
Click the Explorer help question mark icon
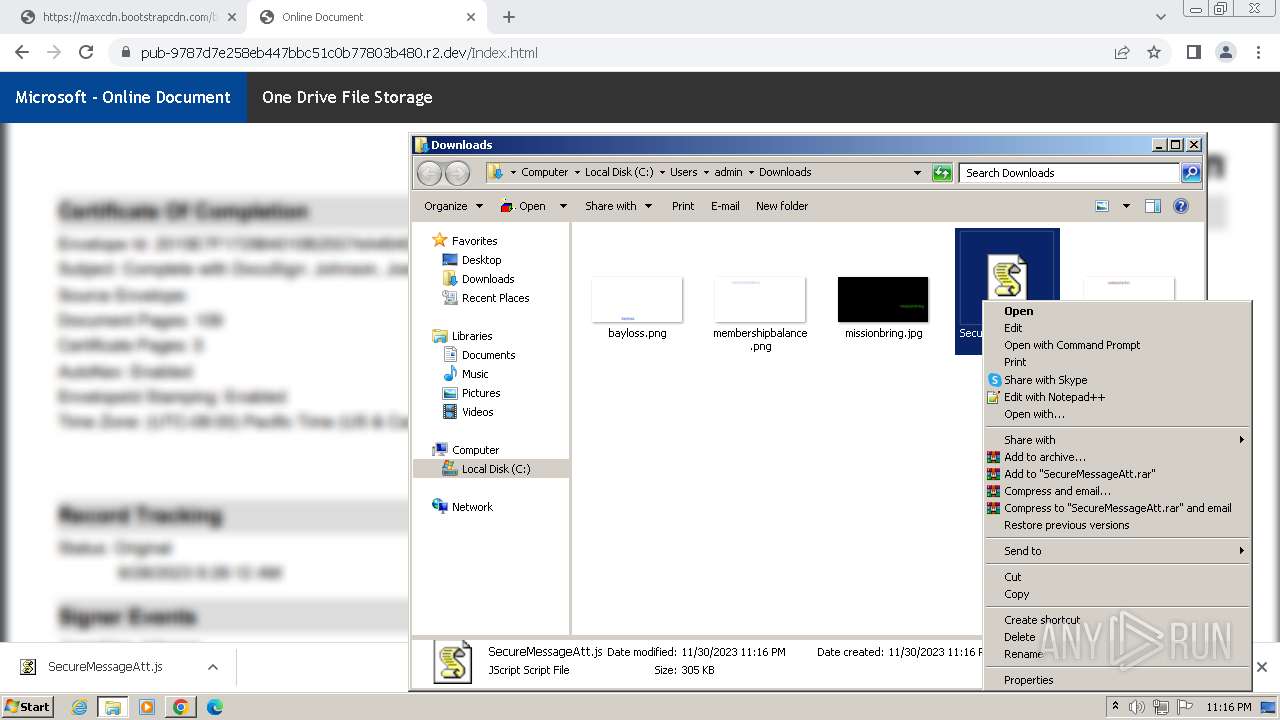(1181, 206)
